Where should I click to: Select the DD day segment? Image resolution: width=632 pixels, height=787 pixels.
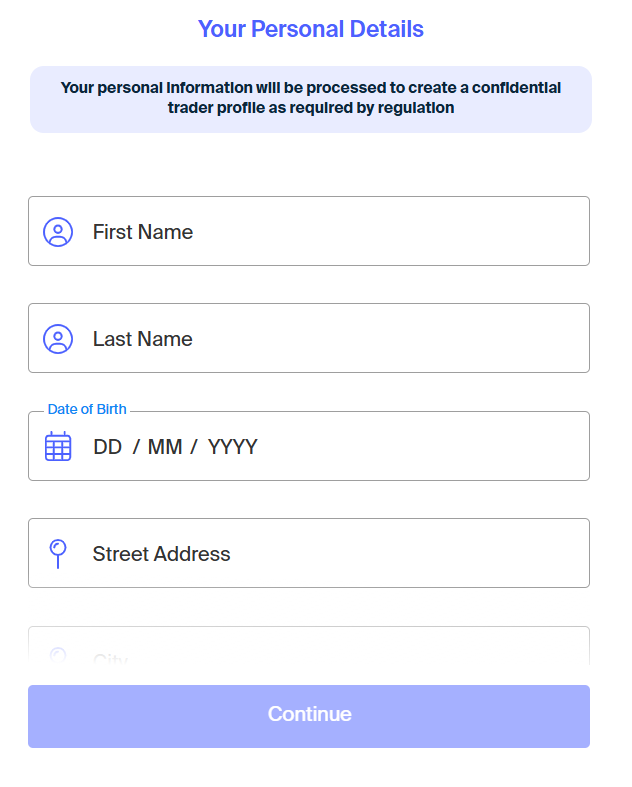pyautogui.click(x=107, y=447)
